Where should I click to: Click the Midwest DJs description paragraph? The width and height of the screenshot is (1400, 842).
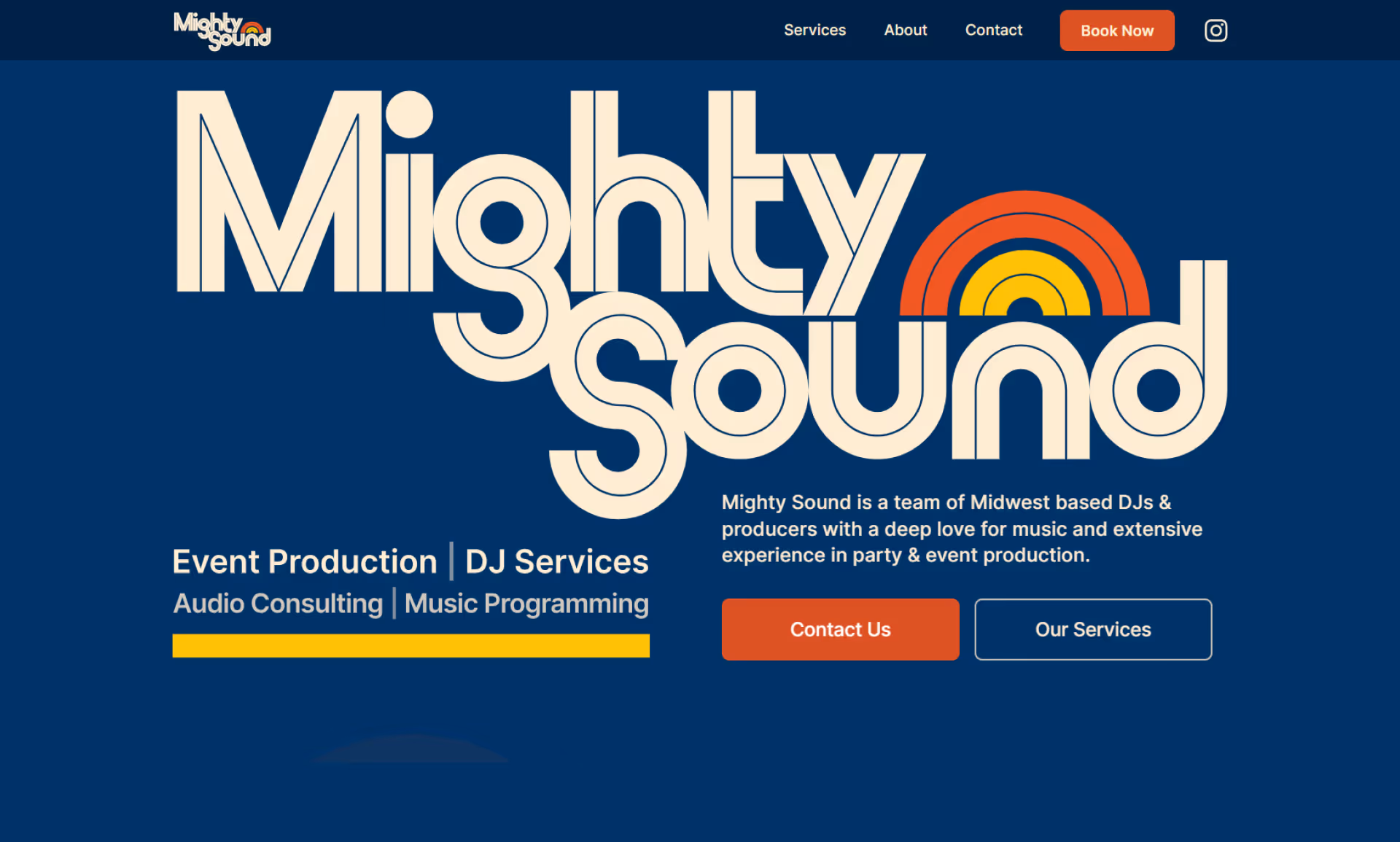961,529
